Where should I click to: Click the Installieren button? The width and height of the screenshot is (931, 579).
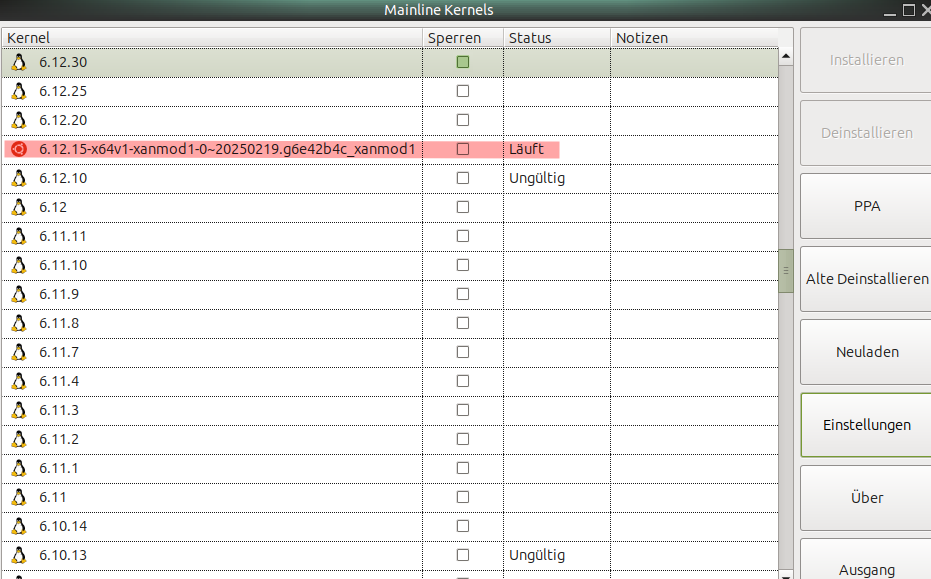pos(866,60)
